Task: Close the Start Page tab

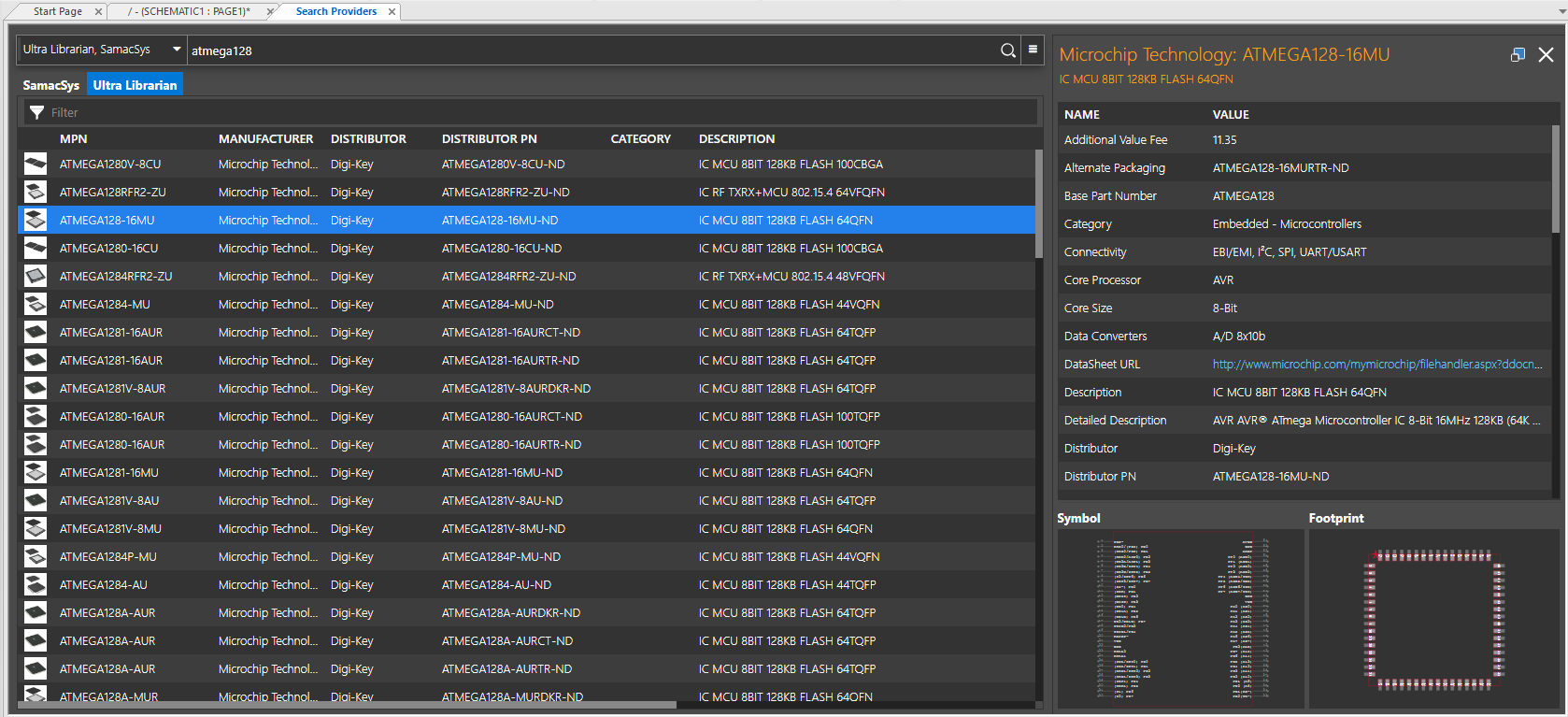Action: tap(98, 12)
